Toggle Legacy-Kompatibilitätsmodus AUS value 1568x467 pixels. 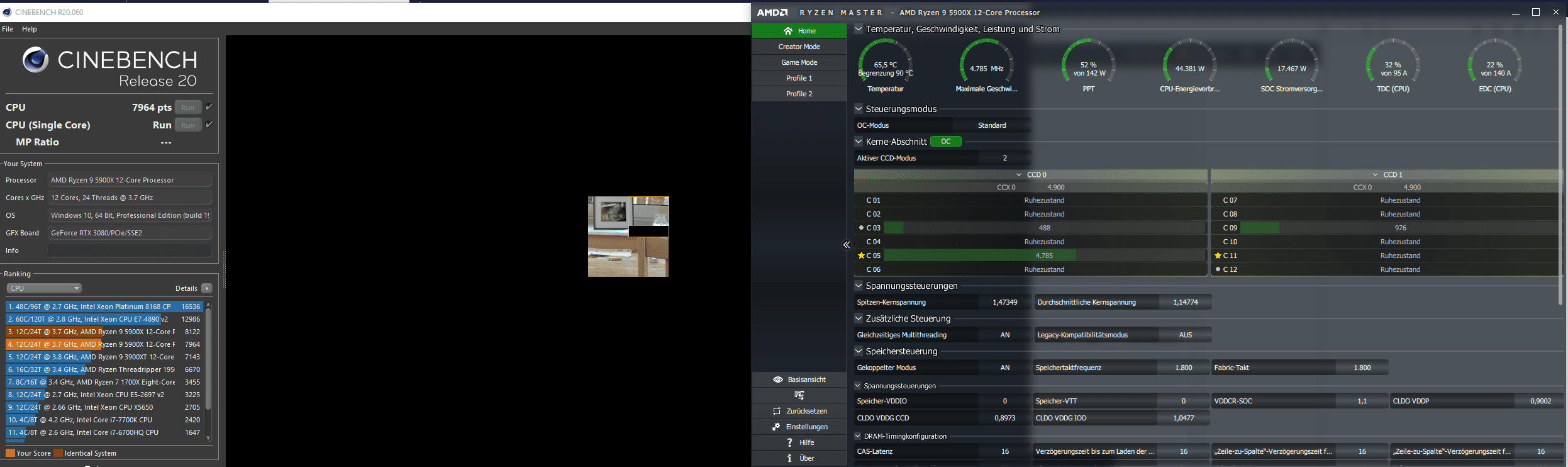coord(1185,335)
